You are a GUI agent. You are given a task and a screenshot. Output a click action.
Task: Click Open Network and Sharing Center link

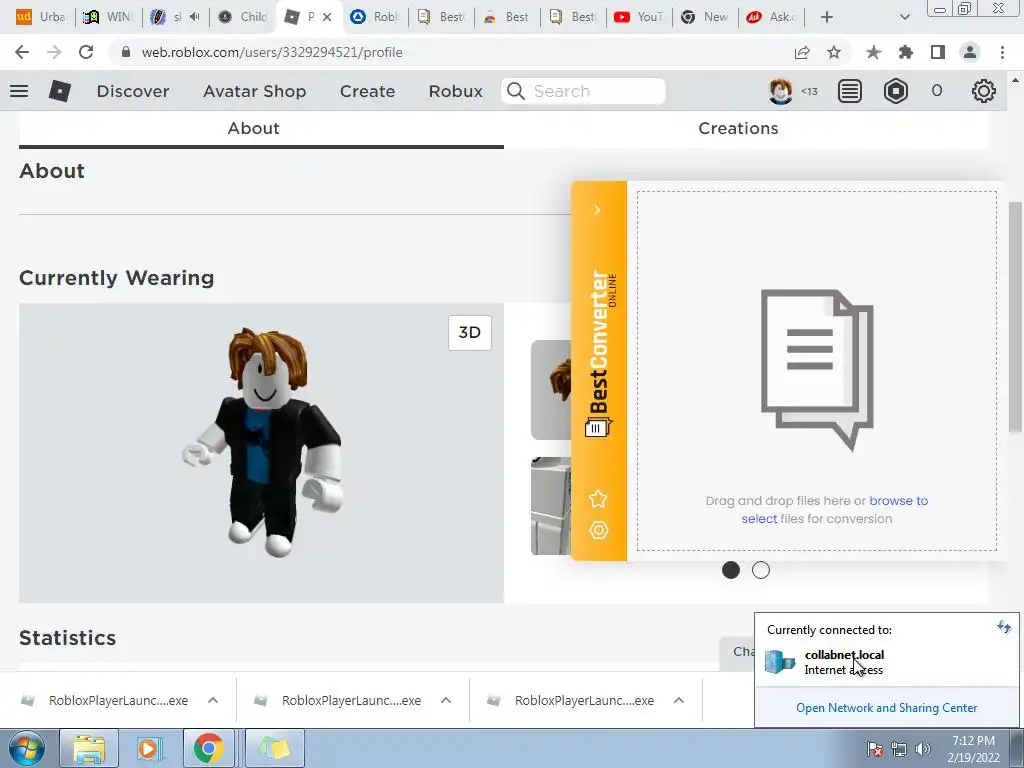[886, 708]
